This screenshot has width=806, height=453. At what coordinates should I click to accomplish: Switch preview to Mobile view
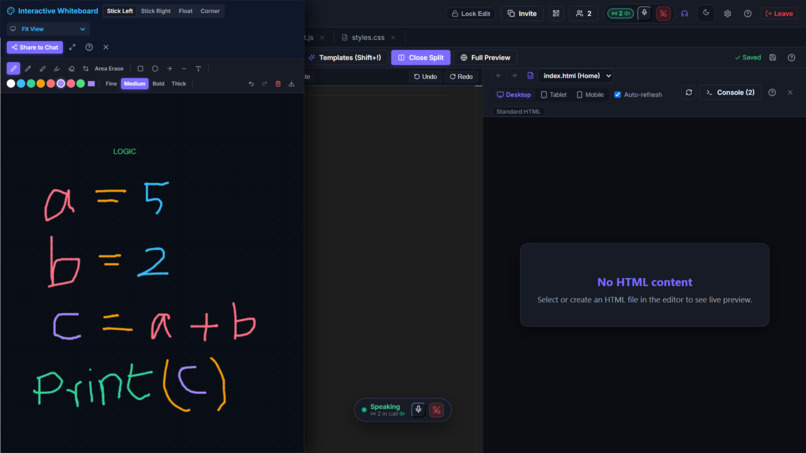(x=590, y=95)
